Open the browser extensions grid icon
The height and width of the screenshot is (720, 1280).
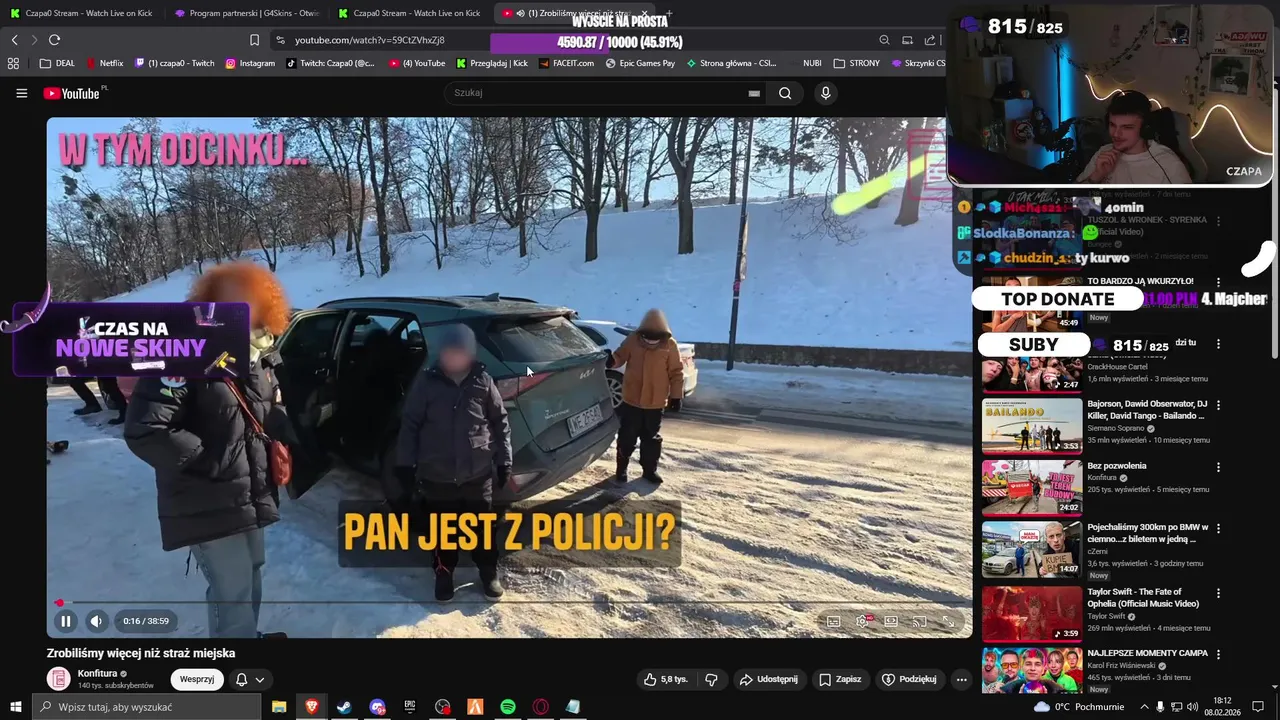coord(13,63)
